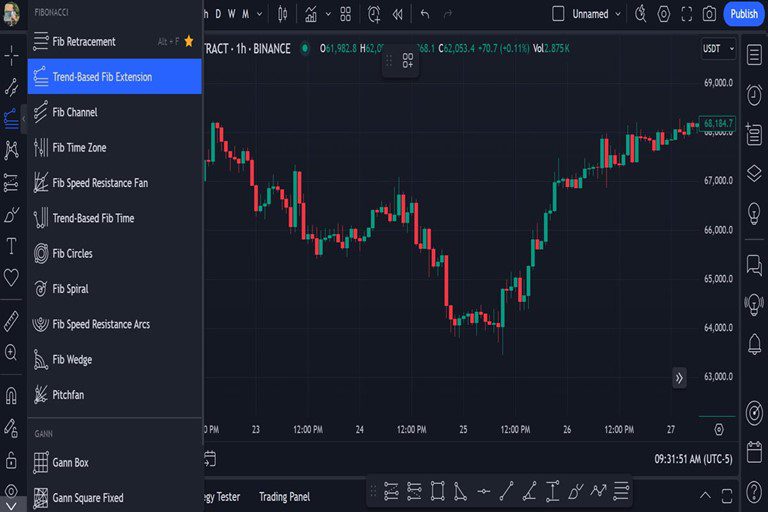Choose Fib Speed Resistance Arcs
768x512 pixels.
tap(114, 324)
